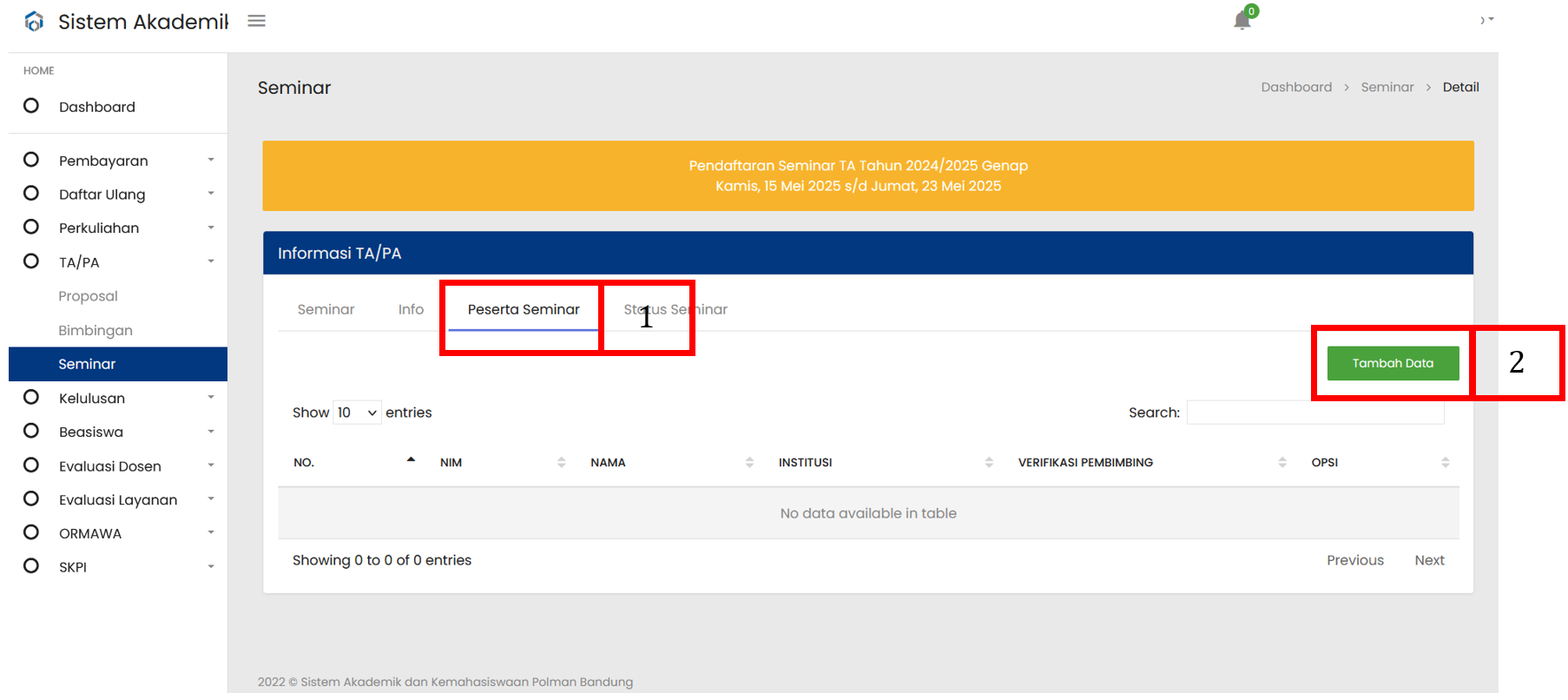Click the TA/PA circle icon
The image size is (1568, 700).
click(x=31, y=261)
